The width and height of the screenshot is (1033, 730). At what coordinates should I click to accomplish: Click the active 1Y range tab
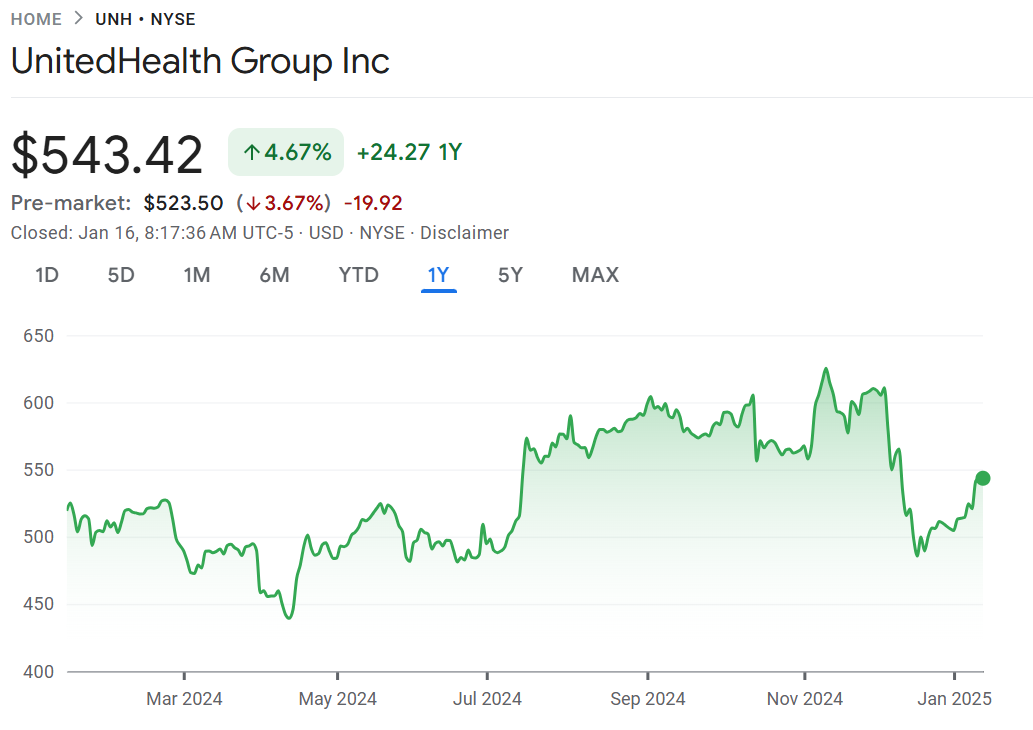point(439,275)
